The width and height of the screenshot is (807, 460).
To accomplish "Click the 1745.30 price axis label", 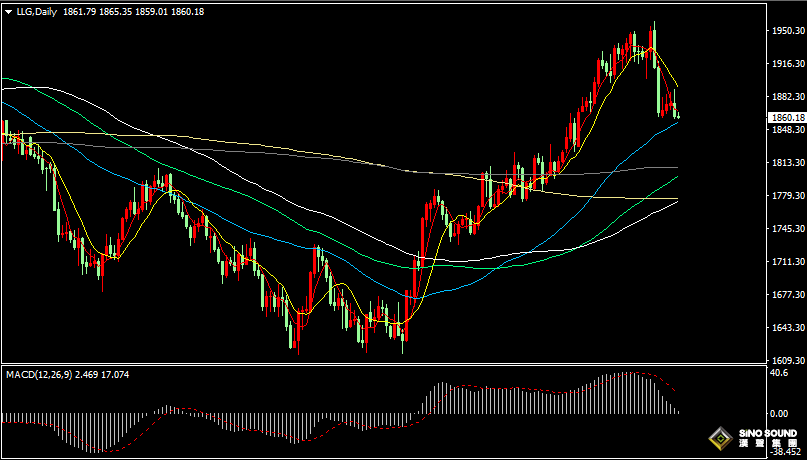I will click(788, 228).
